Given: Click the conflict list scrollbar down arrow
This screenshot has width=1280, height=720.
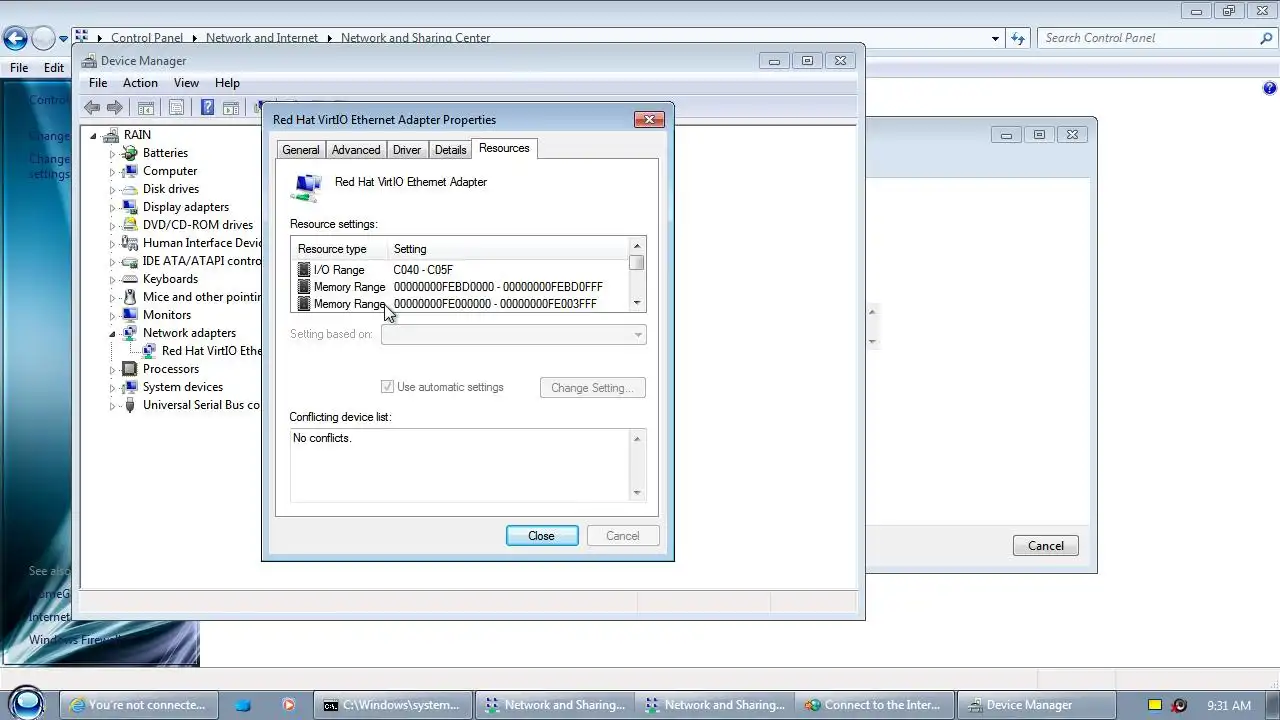Looking at the screenshot, I should pyautogui.click(x=637, y=493).
